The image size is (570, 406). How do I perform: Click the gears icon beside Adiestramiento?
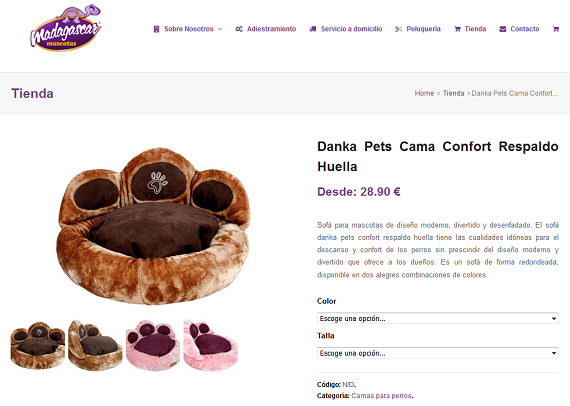click(x=239, y=29)
